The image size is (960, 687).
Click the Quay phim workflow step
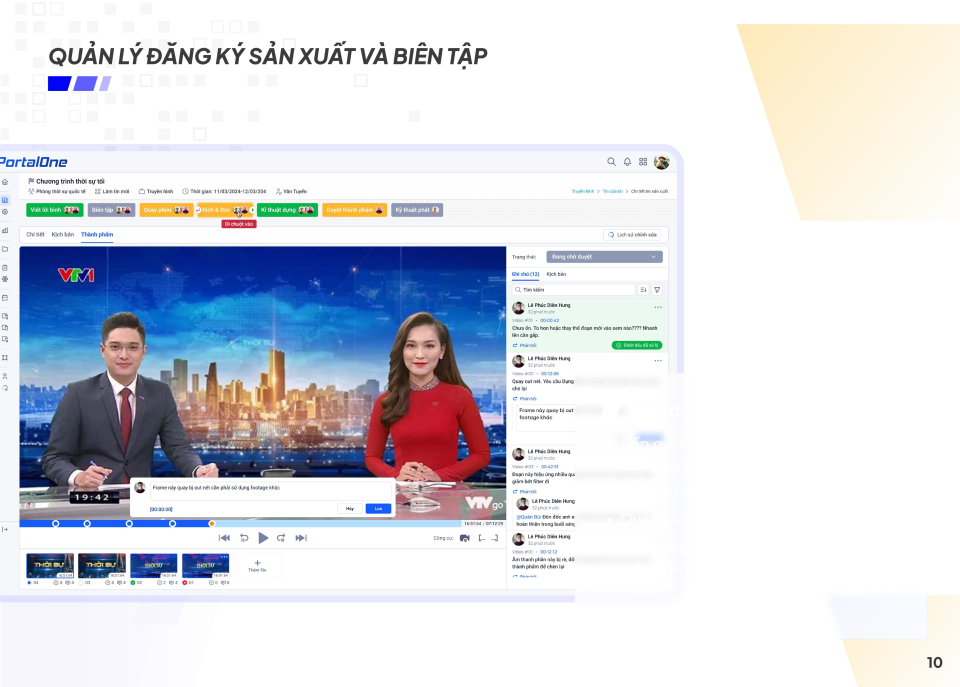(x=167, y=210)
